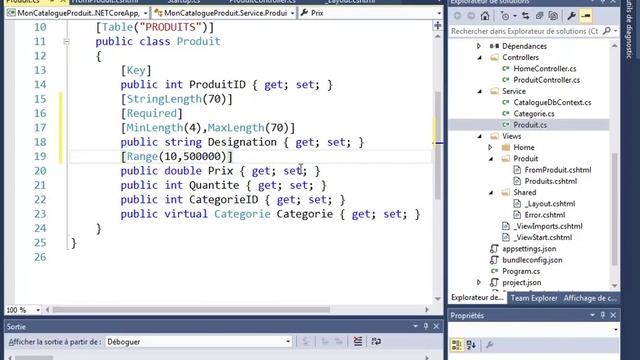
Task: Click the split editor icon above vertical scrollbar
Action: pyautogui.click(x=438, y=26)
